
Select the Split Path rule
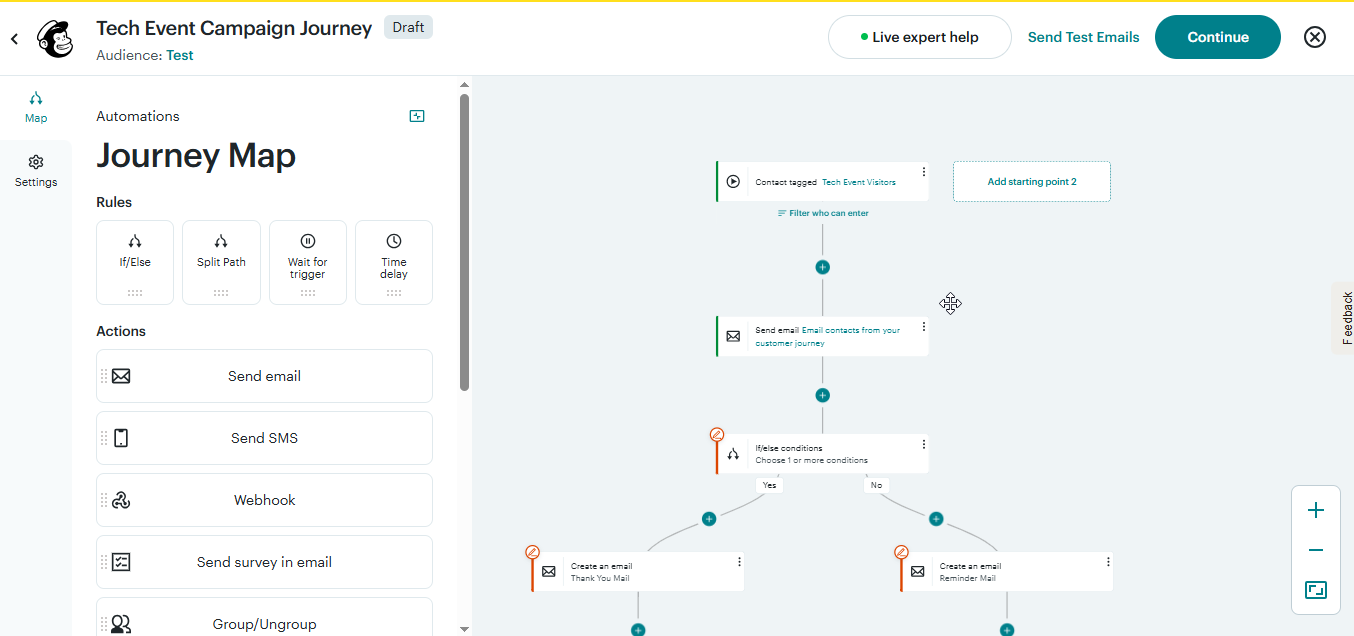221,262
